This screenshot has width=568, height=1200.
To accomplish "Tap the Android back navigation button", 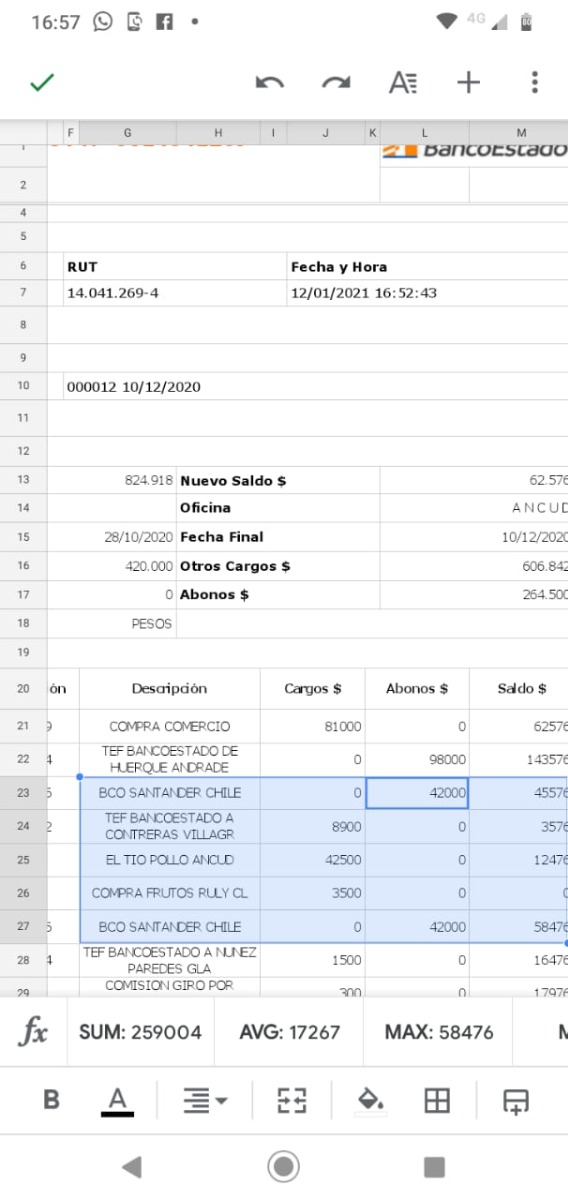I will click(x=131, y=1166).
